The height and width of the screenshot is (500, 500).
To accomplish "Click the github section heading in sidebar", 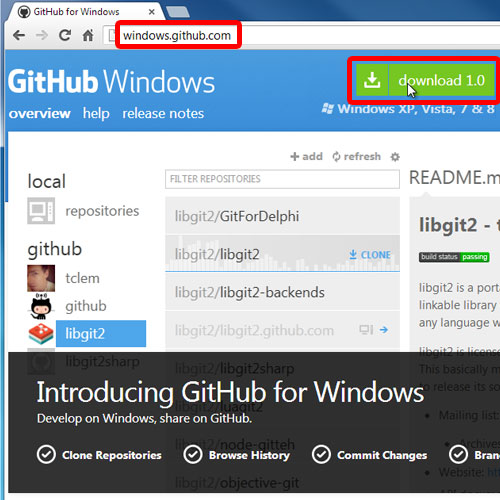I will 55,249.
